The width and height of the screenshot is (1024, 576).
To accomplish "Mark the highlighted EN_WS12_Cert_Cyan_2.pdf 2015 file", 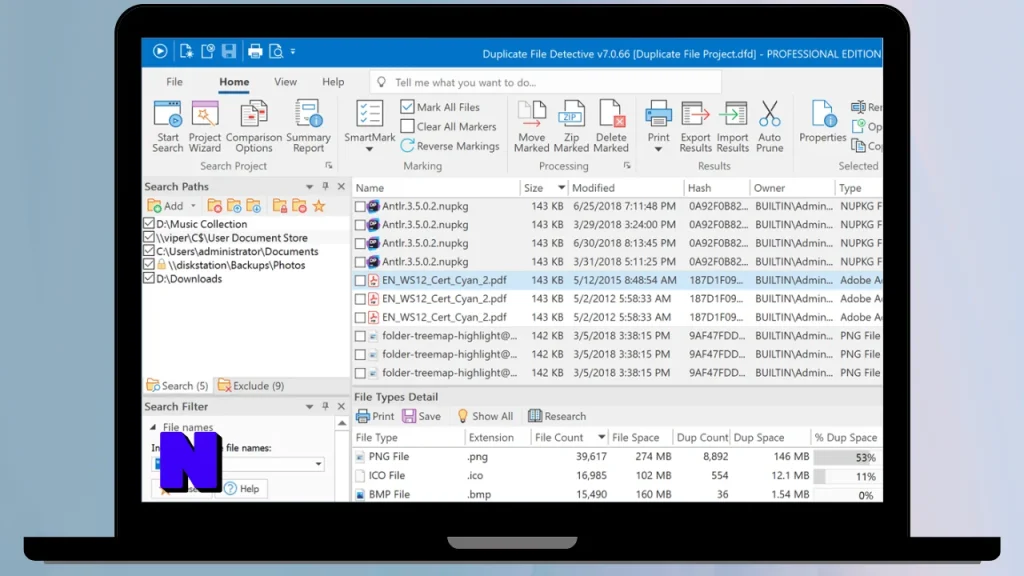I will click(x=360, y=280).
